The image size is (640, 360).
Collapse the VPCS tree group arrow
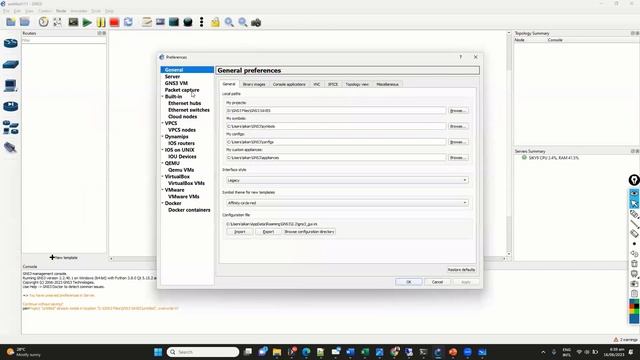click(162, 123)
